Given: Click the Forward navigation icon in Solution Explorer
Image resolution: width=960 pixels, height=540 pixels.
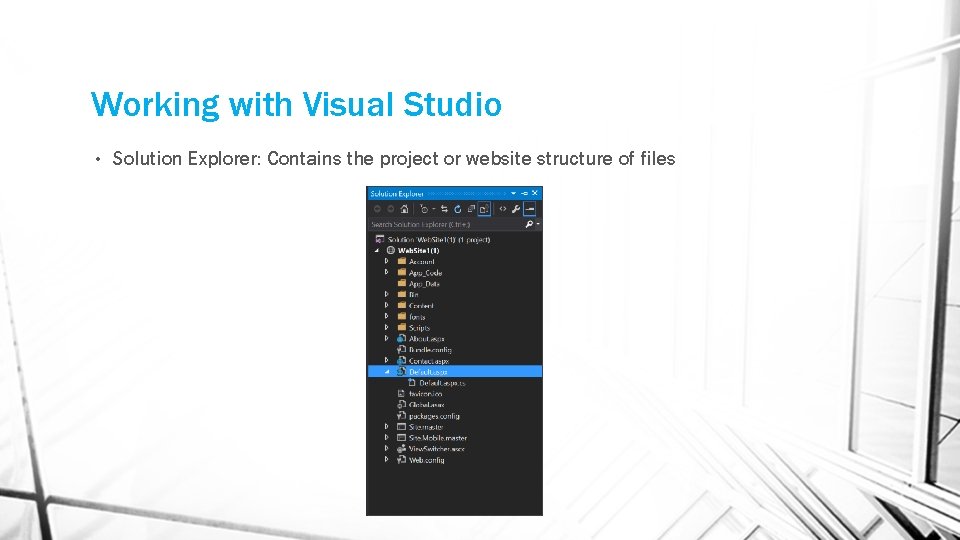Looking at the screenshot, I should click(x=391, y=209).
